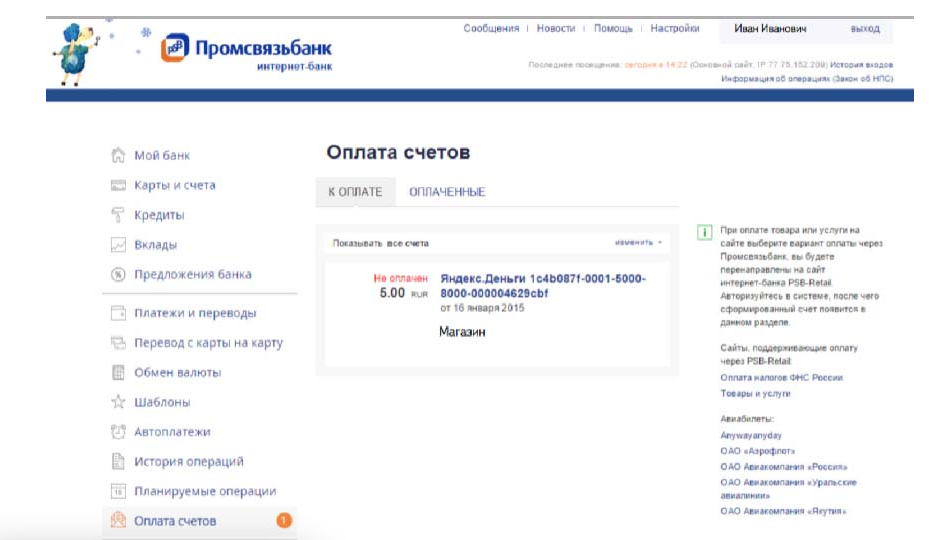Viewport: 941px width, 540px height.
Task: Click the calendar icon beside Планируемые операции
Action: coord(118,491)
